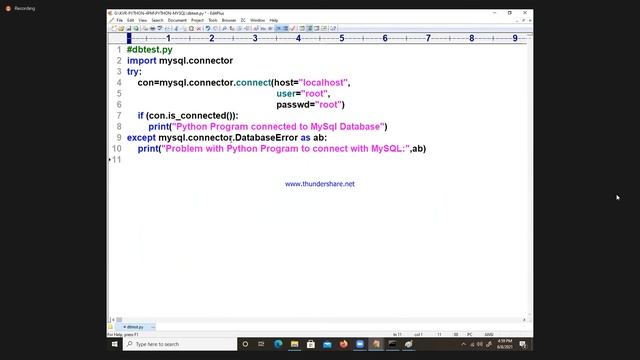Click the Print toolbar icon
Screen dimensions: 640x360
coord(152,28)
